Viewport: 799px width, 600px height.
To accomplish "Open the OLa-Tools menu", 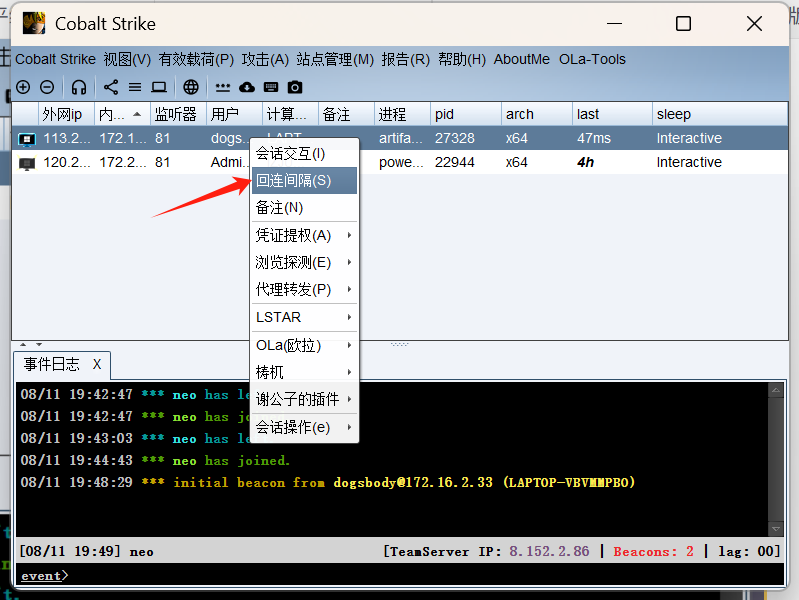I will (592, 59).
